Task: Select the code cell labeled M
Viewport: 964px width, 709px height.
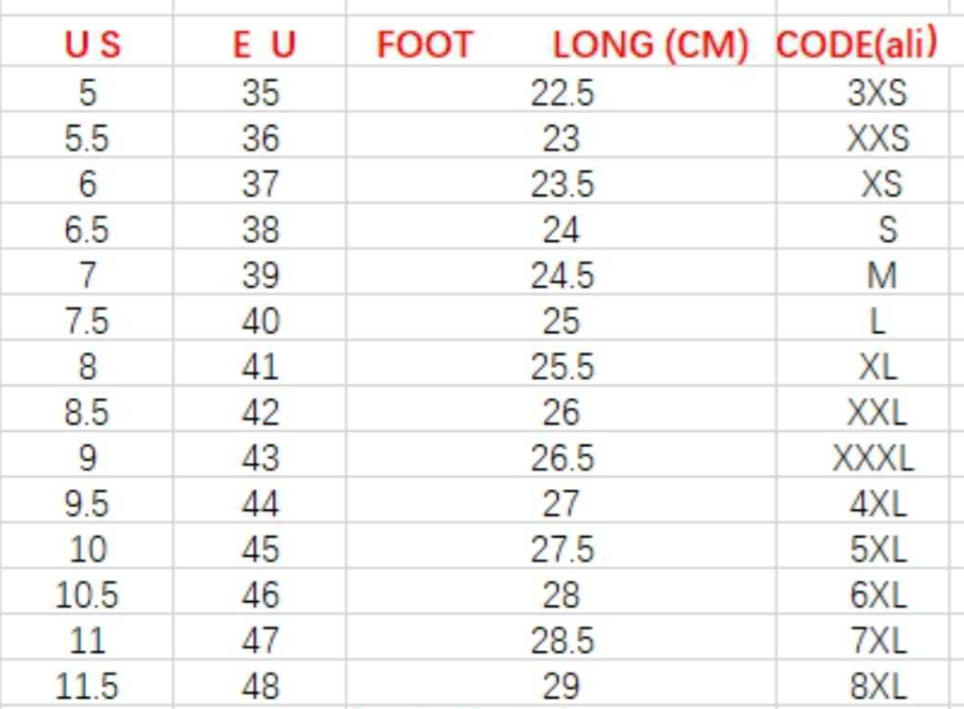Action: coord(881,275)
